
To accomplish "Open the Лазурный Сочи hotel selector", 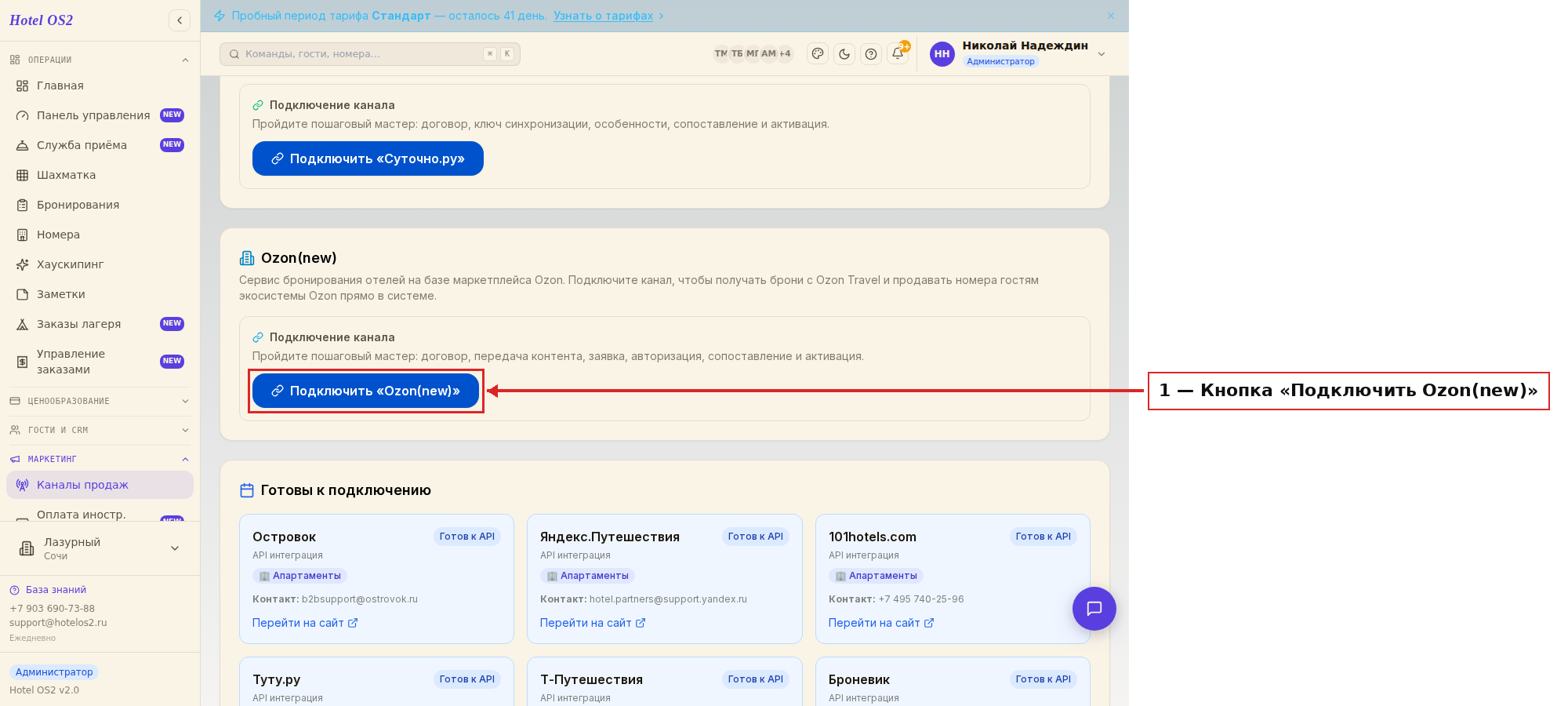I will tap(100, 548).
